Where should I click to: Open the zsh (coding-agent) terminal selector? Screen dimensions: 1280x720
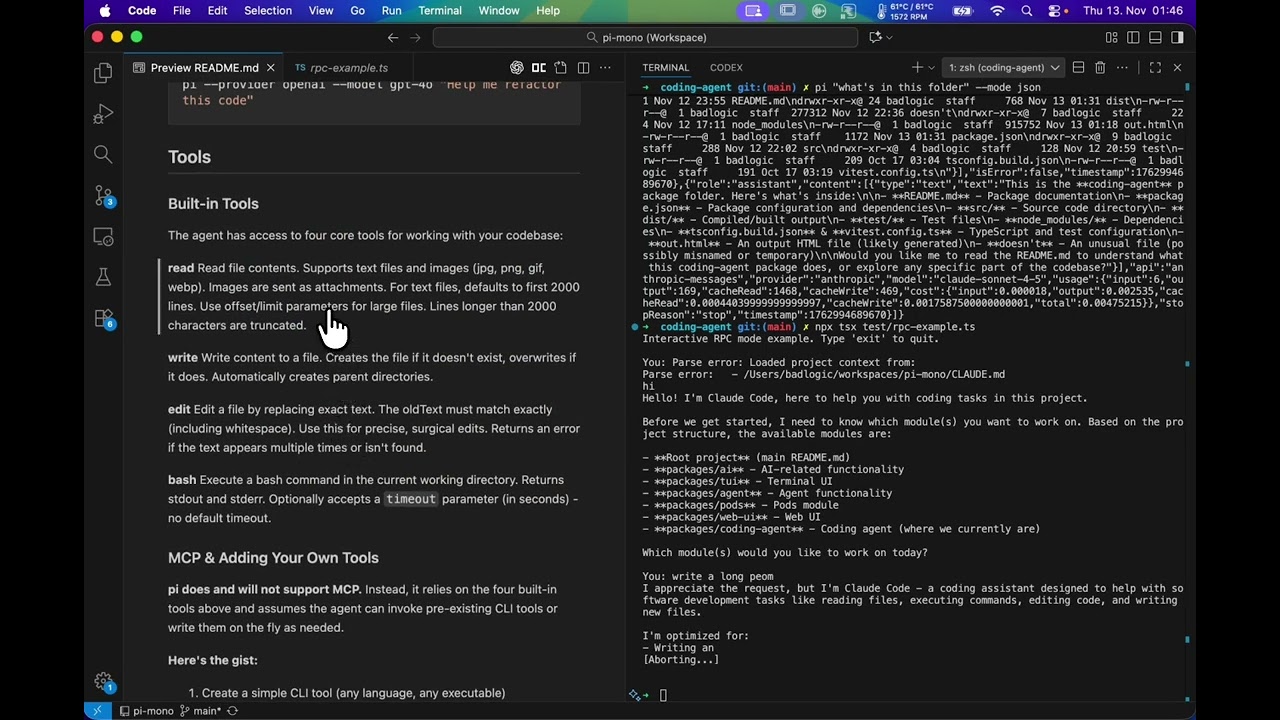[x=1003, y=68]
